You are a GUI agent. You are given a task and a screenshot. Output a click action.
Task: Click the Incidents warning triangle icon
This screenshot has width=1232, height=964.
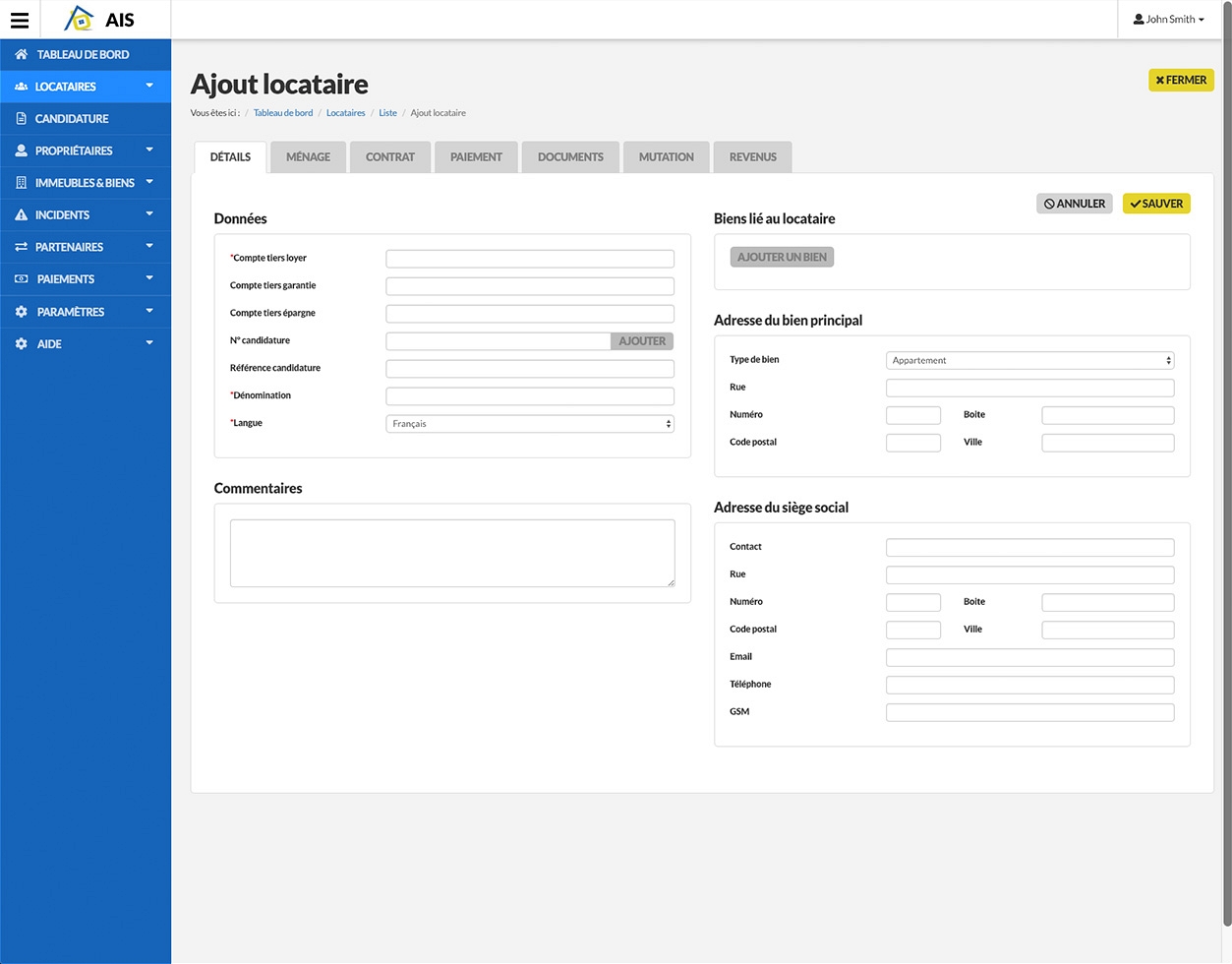coord(21,214)
